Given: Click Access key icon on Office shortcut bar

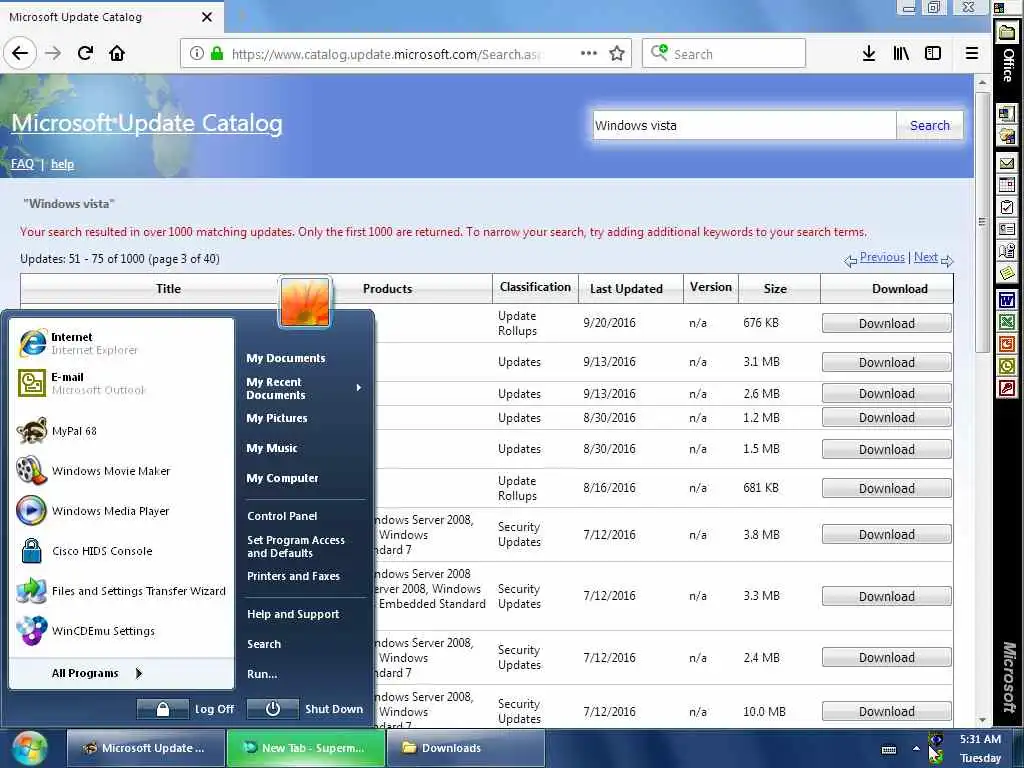Looking at the screenshot, I should point(1007,389).
